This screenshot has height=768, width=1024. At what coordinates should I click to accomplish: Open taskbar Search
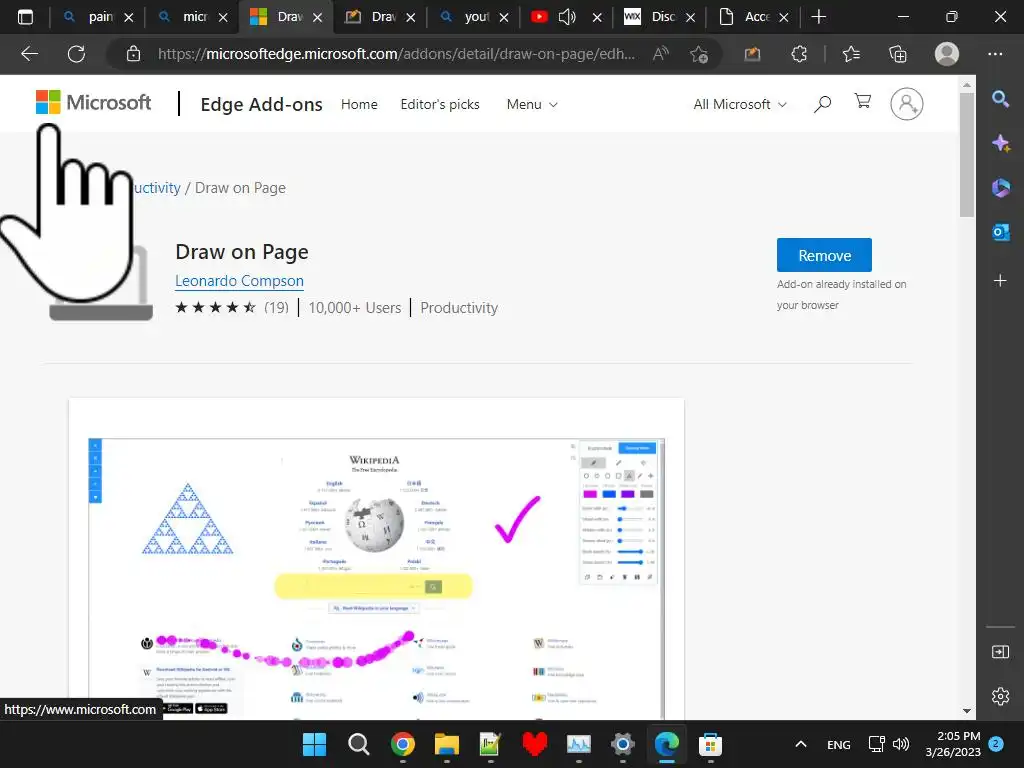pos(358,744)
